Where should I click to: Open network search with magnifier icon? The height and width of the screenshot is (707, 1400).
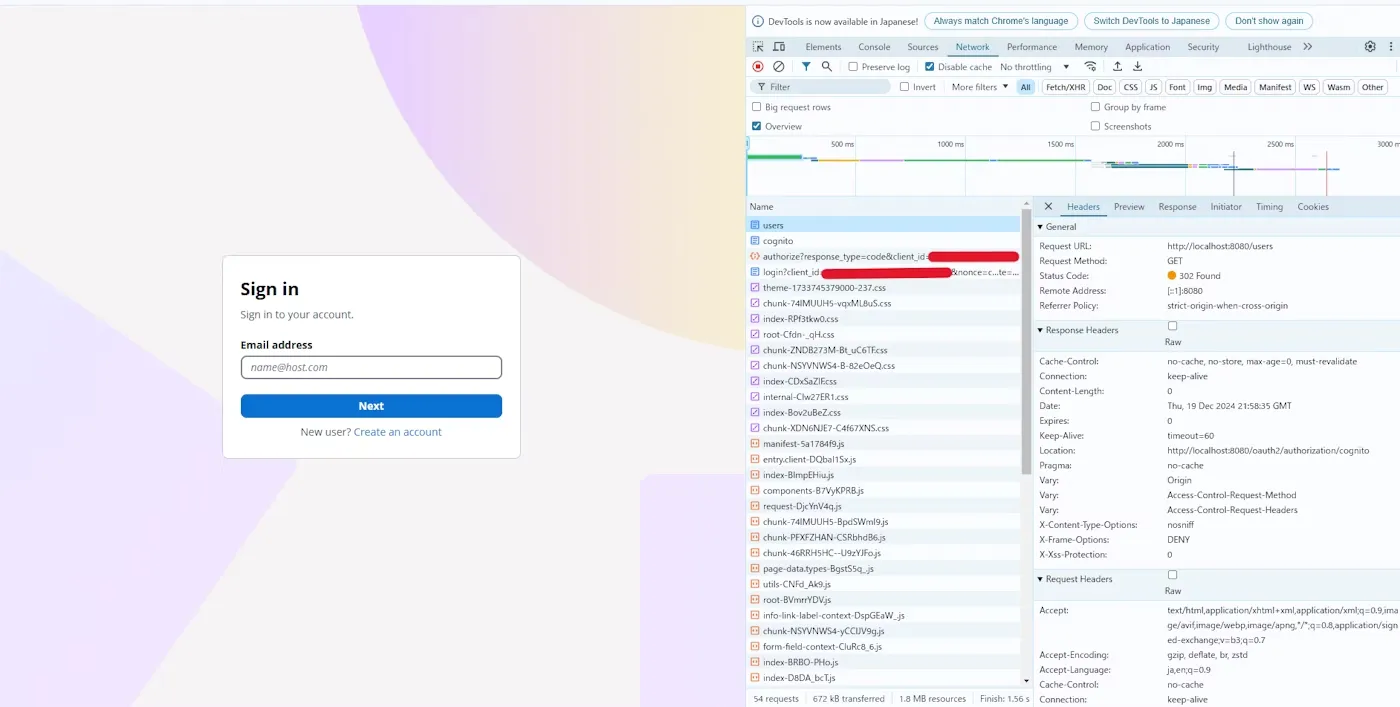tap(827, 67)
